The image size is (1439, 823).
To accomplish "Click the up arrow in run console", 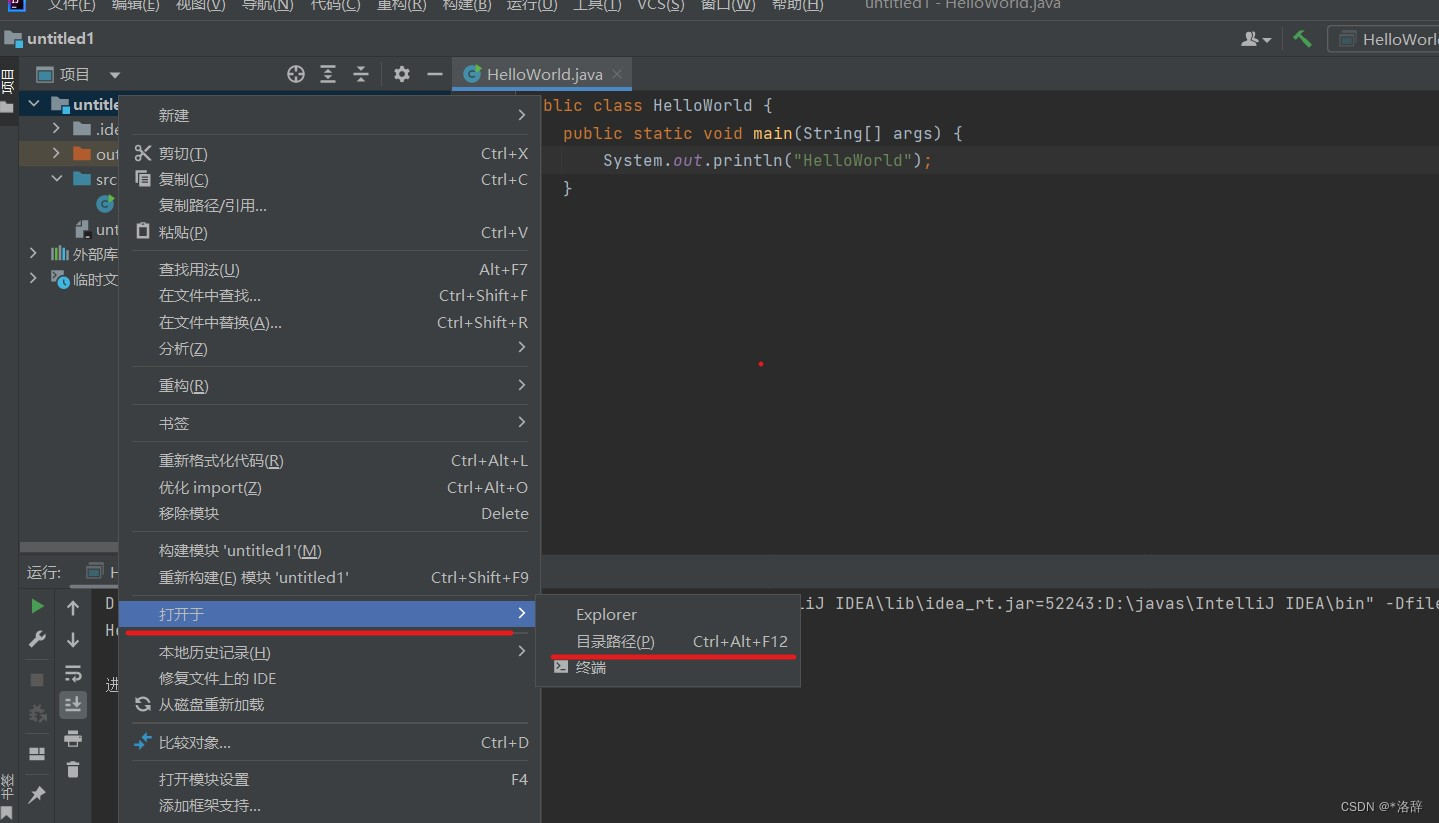I will click(73, 607).
